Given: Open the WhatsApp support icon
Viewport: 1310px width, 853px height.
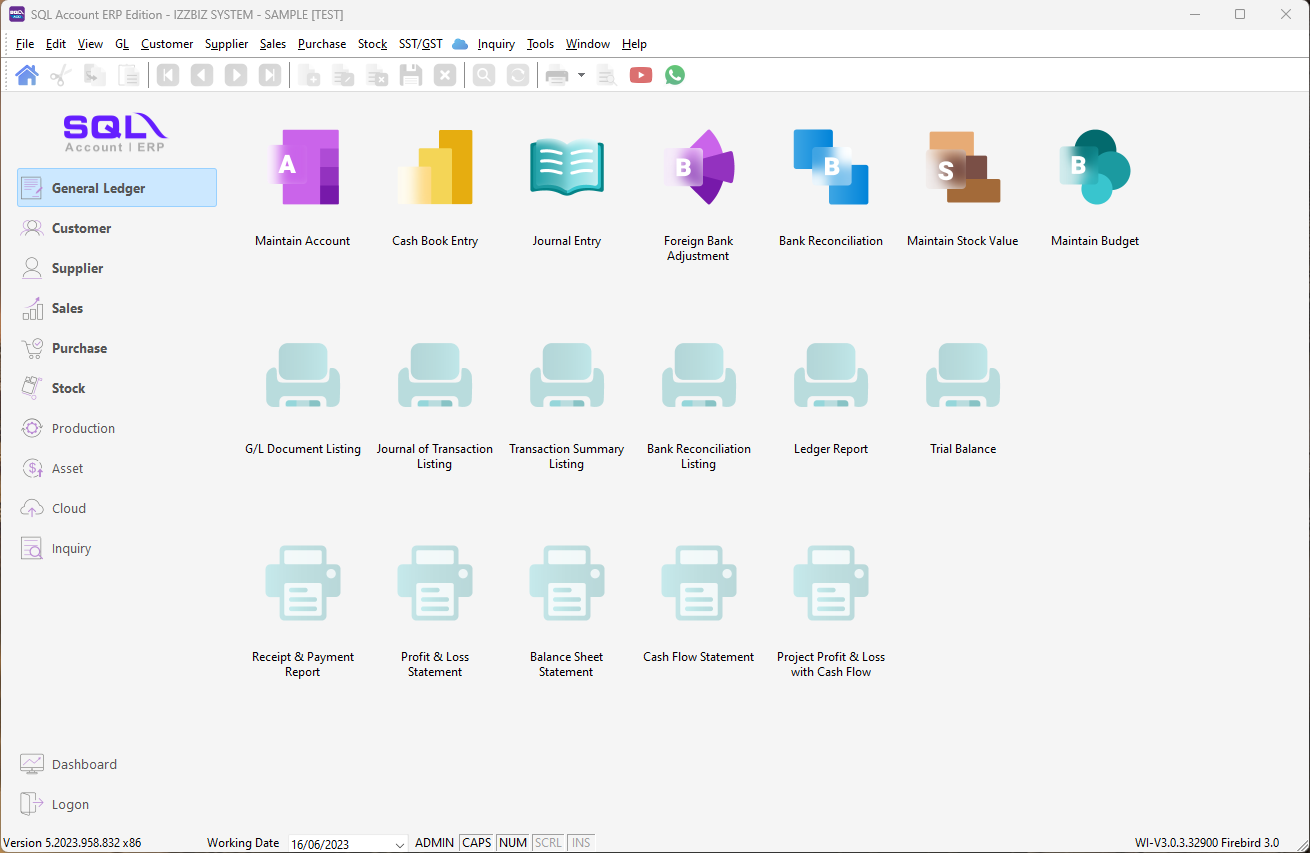Looking at the screenshot, I should point(675,75).
